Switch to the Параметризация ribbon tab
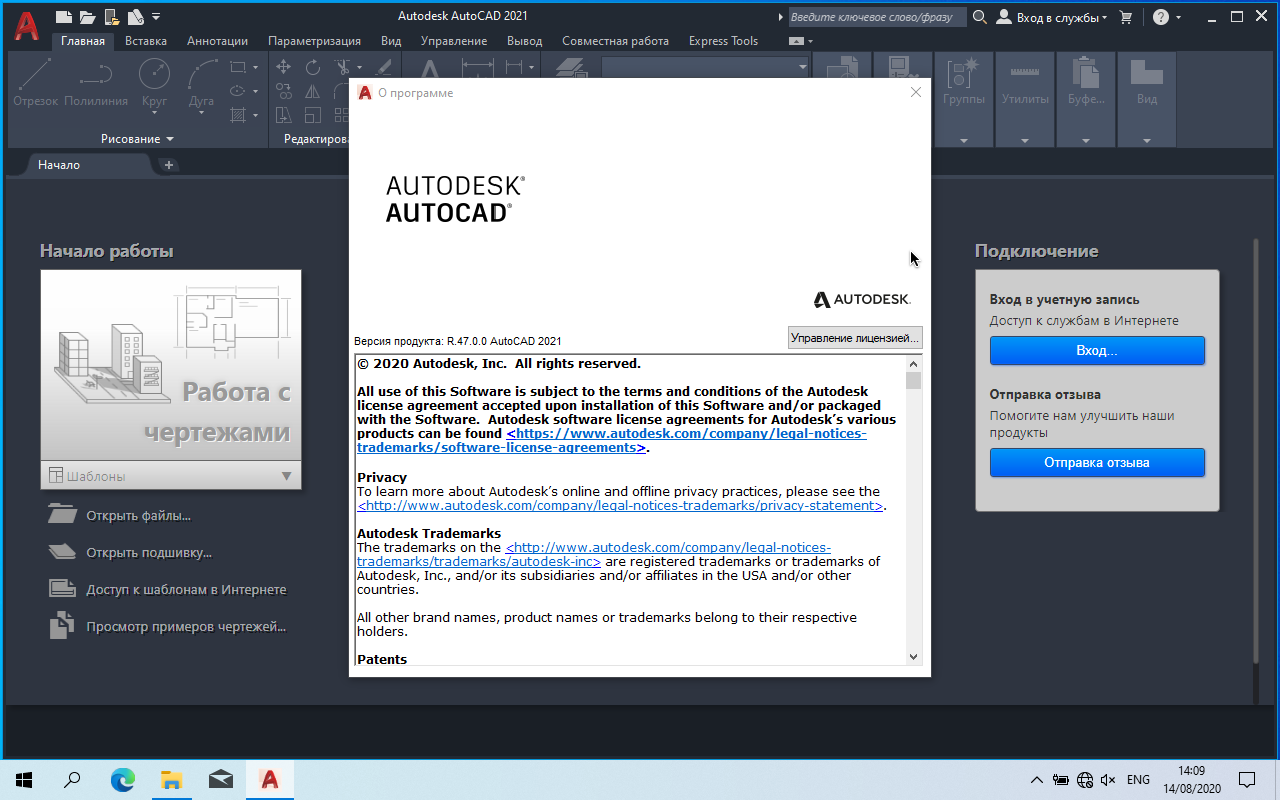Viewport: 1280px width, 800px height. point(314,41)
